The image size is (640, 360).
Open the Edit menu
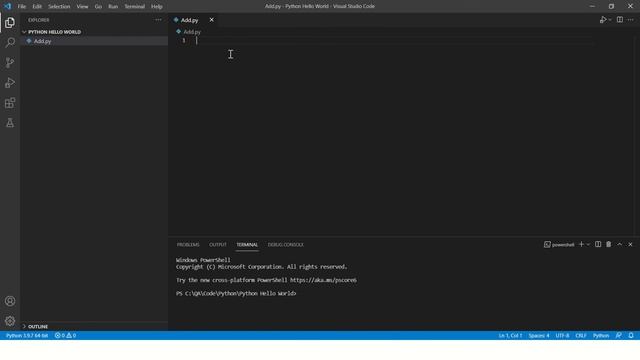(x=37, y=7)
